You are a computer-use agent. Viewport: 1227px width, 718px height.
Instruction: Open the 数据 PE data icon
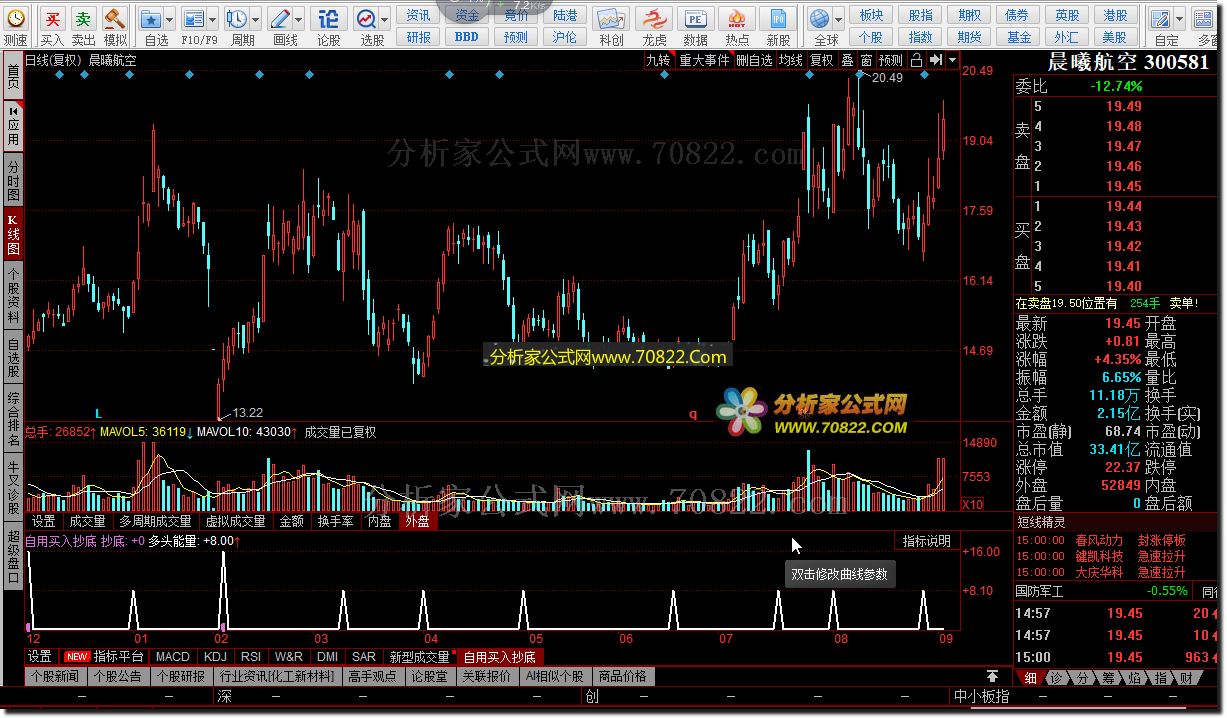click(695, 19)
